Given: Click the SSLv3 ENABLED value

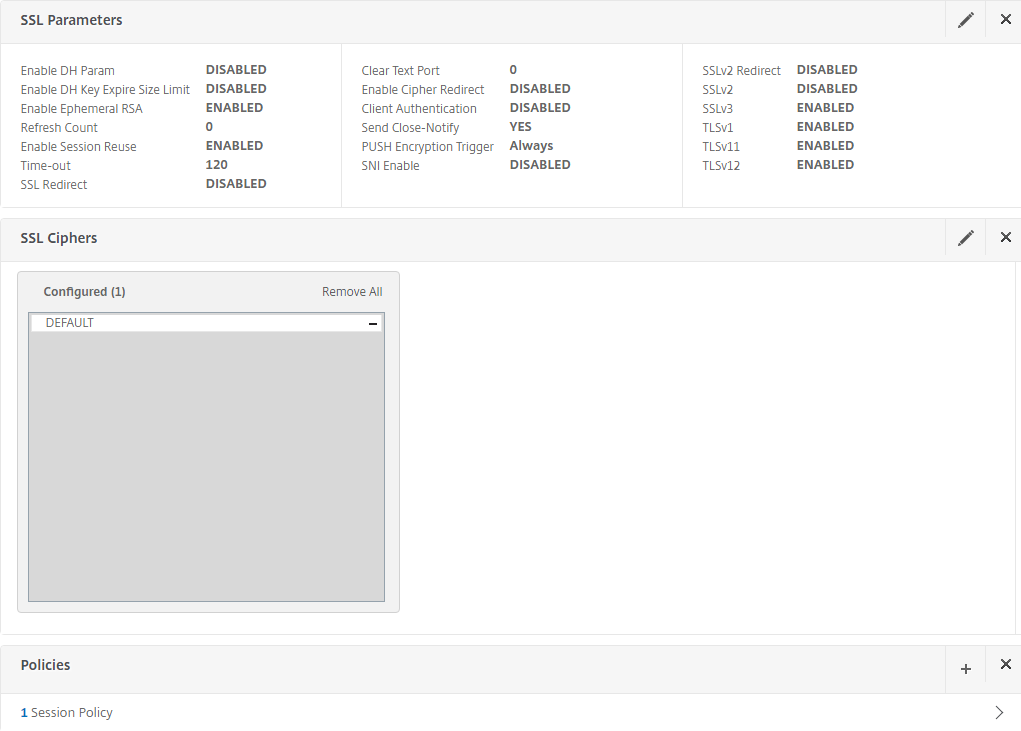Looking at the screenshot, I should [825, 108].
